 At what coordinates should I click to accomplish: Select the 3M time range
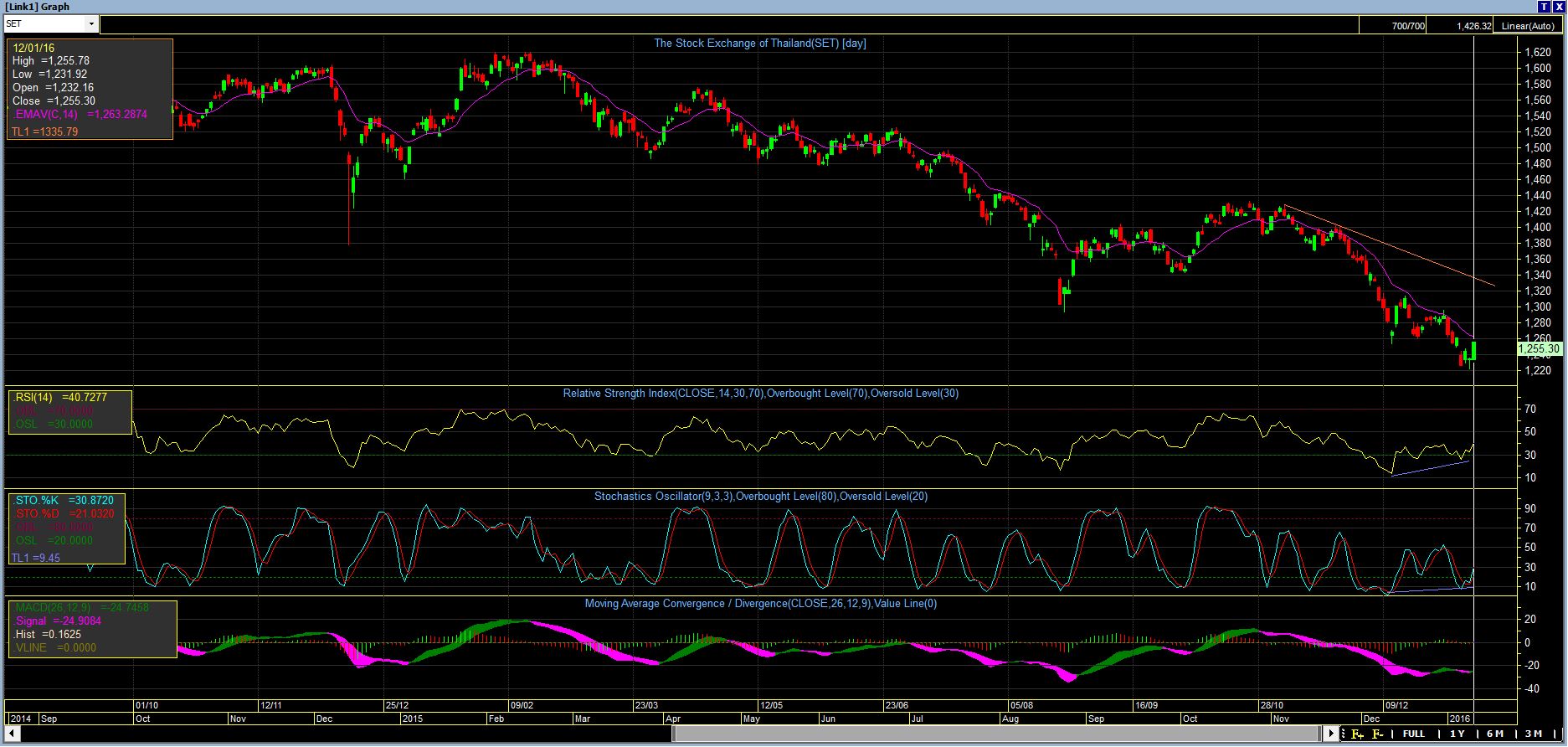click(x=1533, y=734)
